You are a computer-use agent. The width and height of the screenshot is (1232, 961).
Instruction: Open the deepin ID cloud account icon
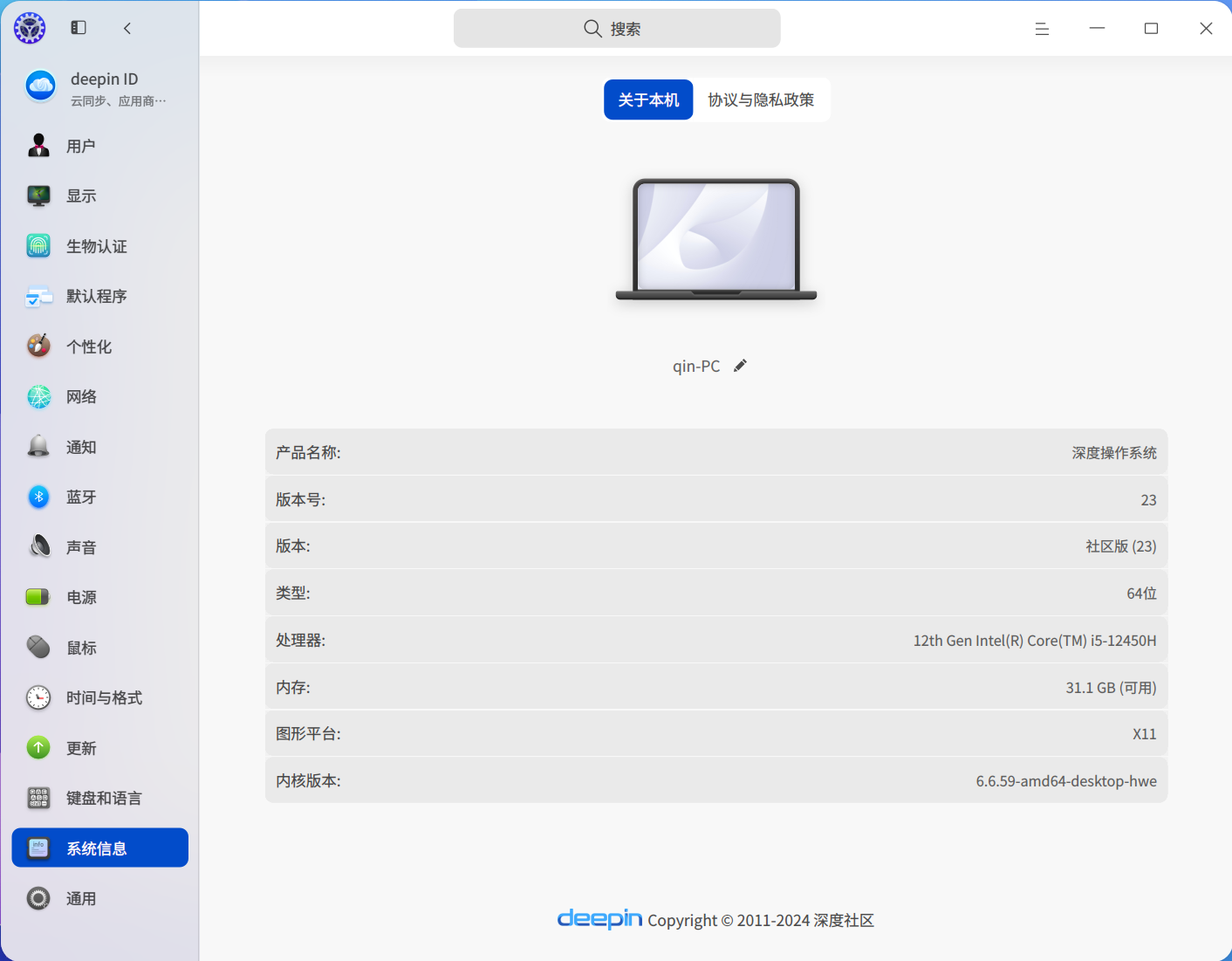coord(40,86)
